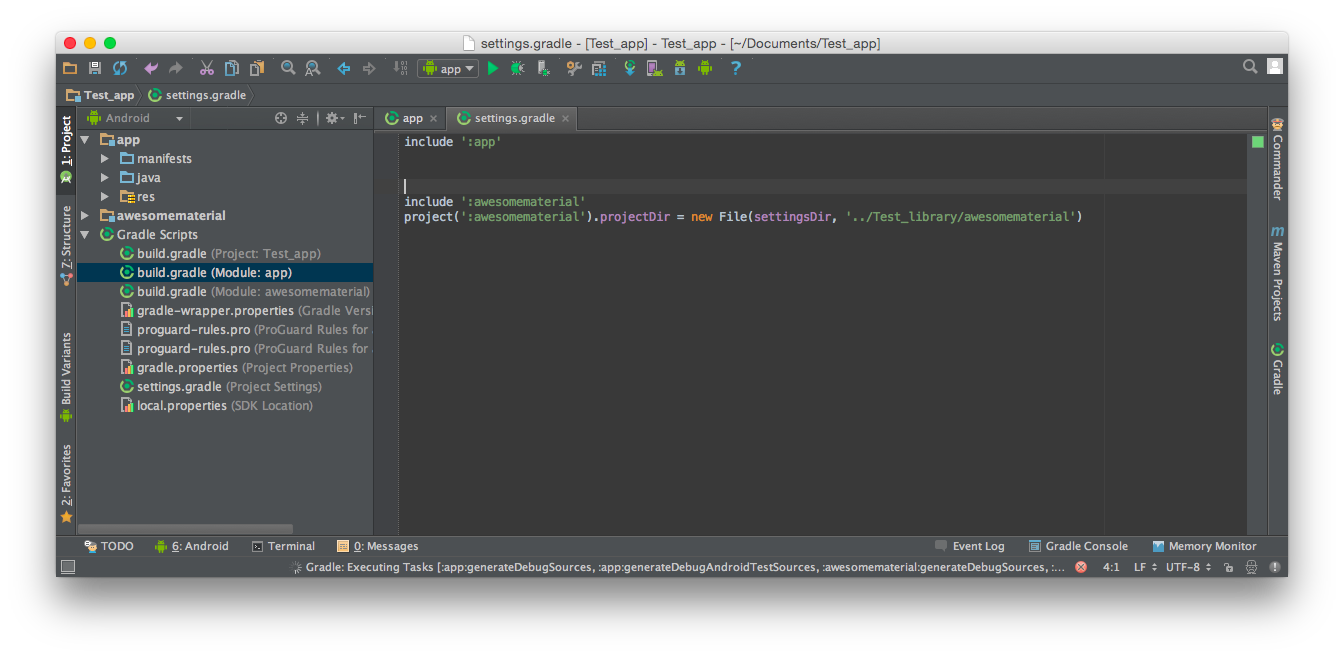Open the Find magnifier in toolbar
The height and width of the screenshot is (657, 1344).
[288, 68]
